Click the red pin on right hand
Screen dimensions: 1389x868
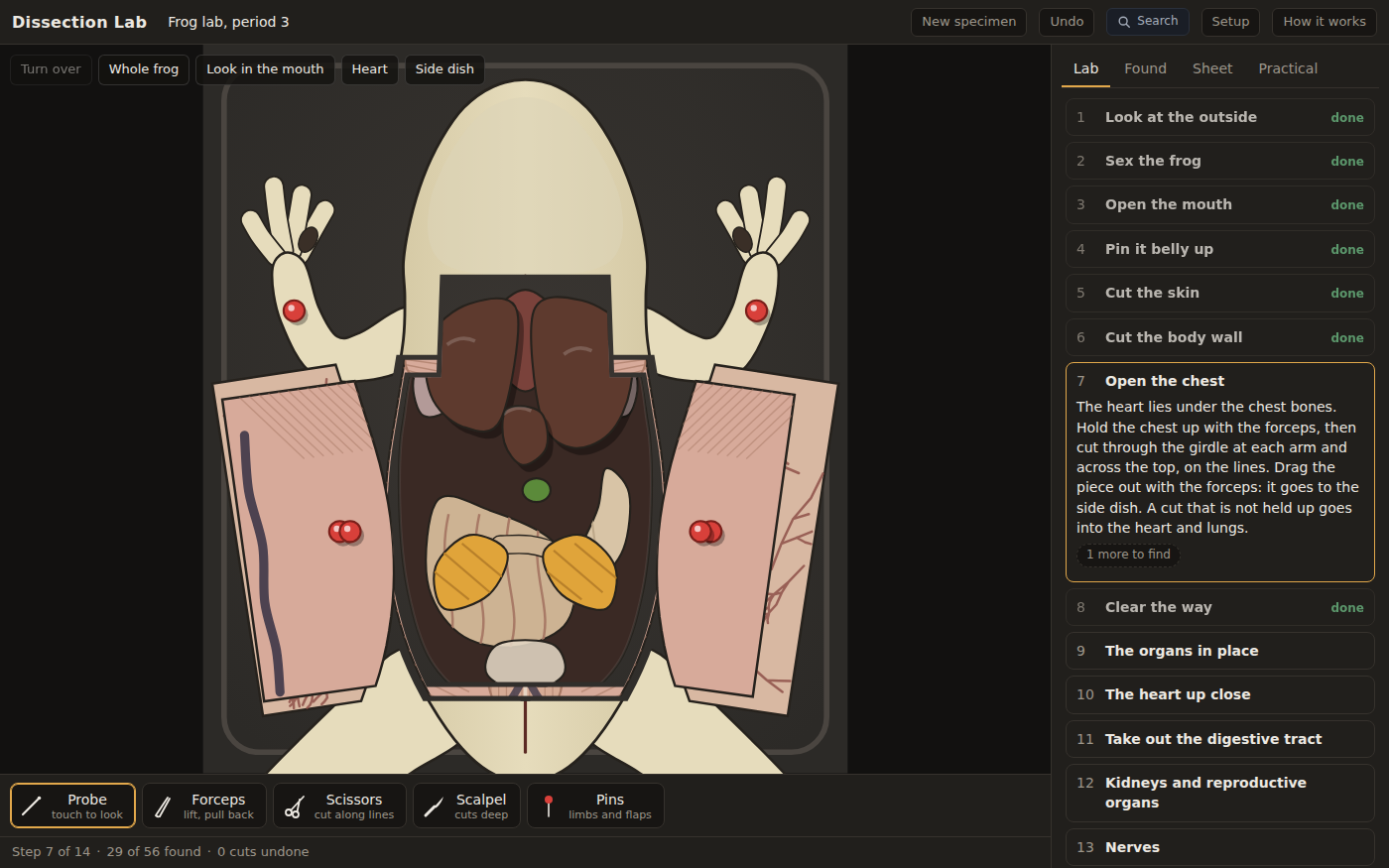point(756,310)
